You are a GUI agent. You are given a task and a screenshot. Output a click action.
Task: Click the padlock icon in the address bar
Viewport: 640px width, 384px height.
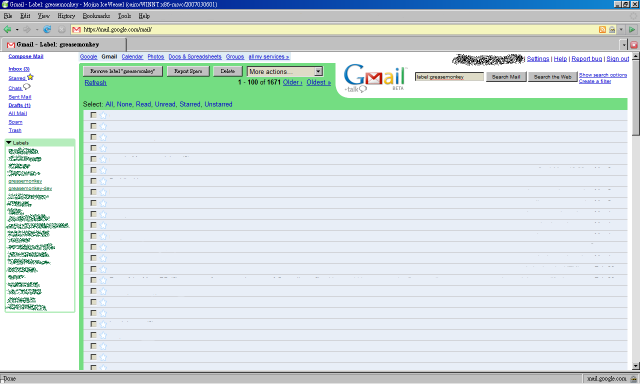pyautogui.click(x=612, y=29)
